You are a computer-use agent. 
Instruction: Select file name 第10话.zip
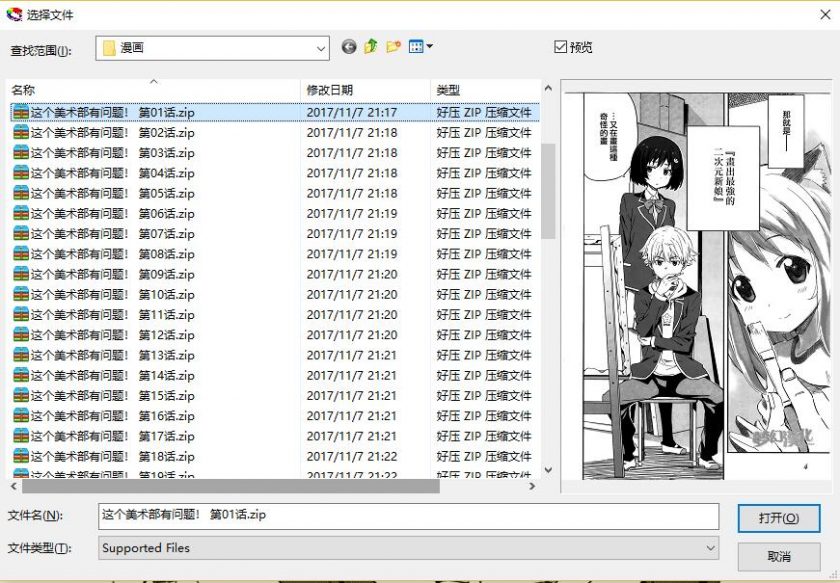[112, 294]
